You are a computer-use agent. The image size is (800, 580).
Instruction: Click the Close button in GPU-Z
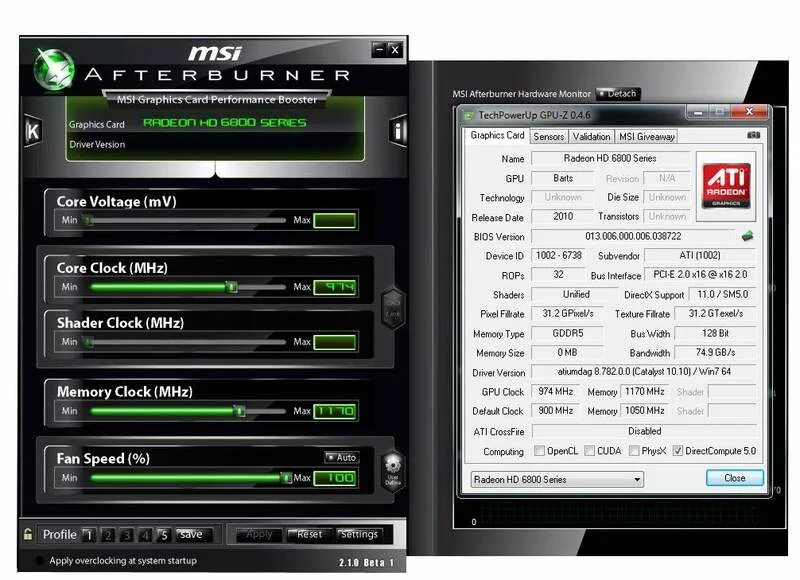(735, 478)
